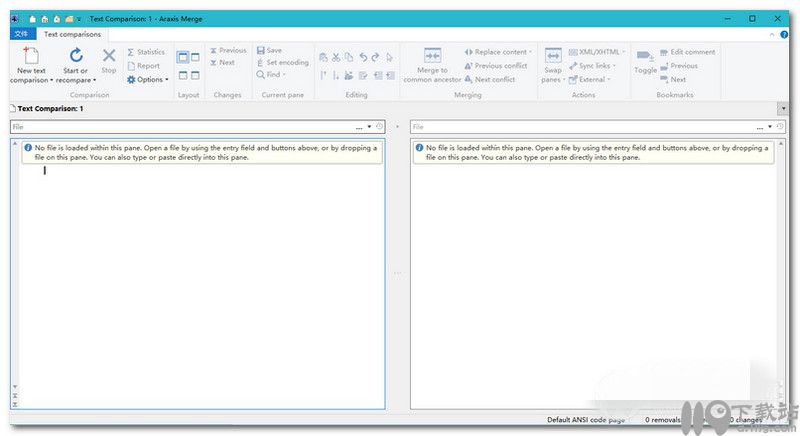The image size is (800, 436).
Task: Click the Paste icon in Editing group
Action: [x=323, y=57]
